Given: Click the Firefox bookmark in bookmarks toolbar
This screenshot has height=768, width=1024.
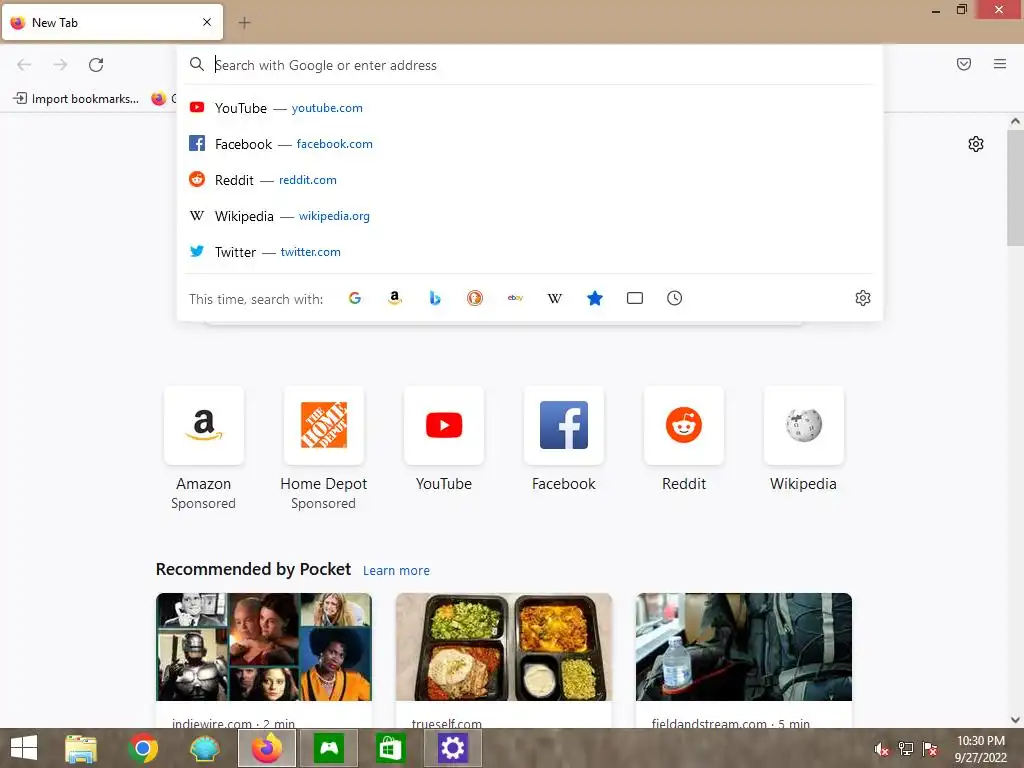Looking at the screenshot, I should (x=163, y=99).
